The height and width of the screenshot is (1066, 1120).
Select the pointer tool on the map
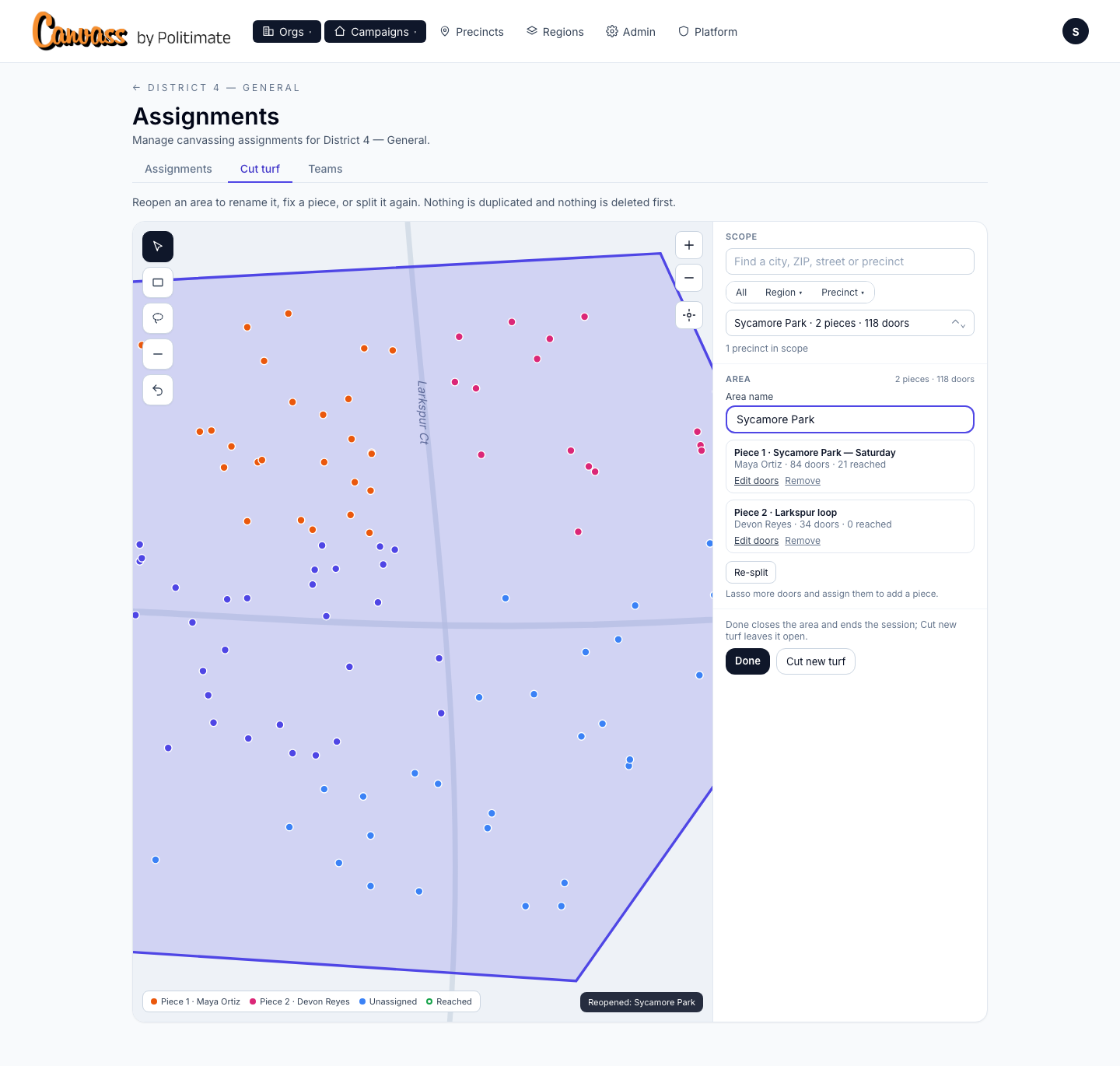158,247
